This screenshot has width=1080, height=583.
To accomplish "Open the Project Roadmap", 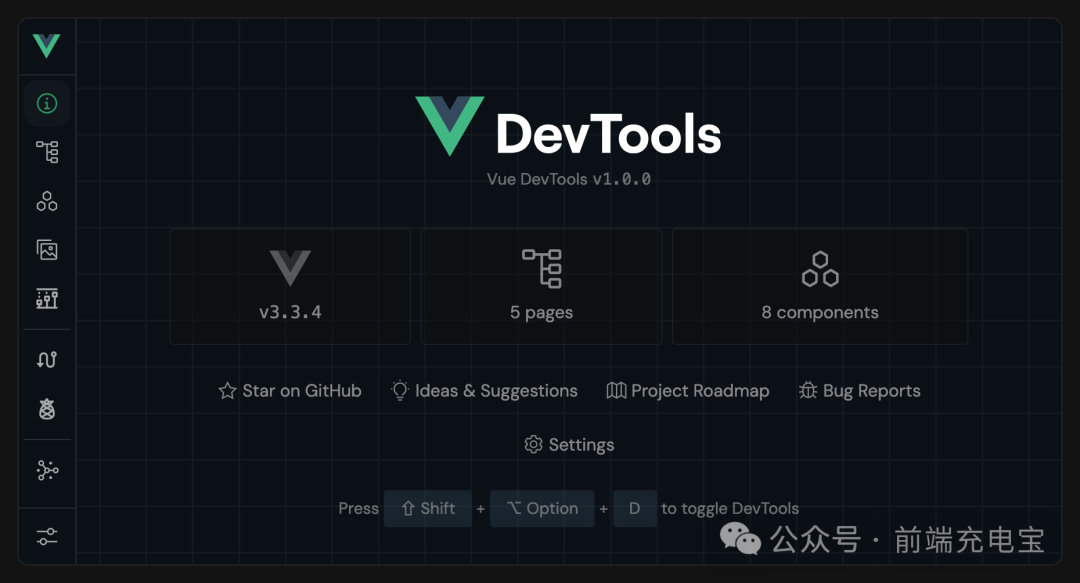I will click(688, 390).
